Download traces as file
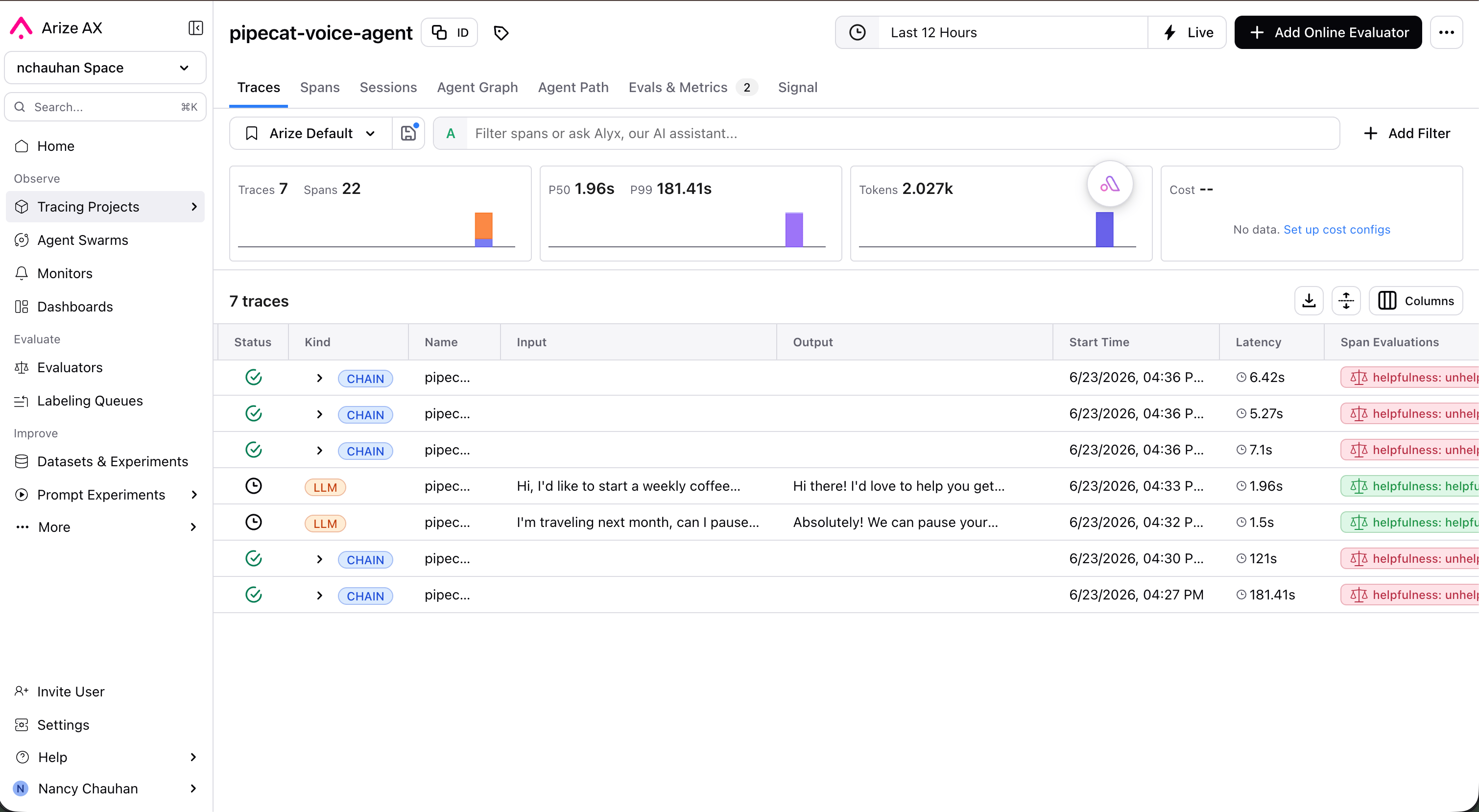 click(x=1309, y=300)
